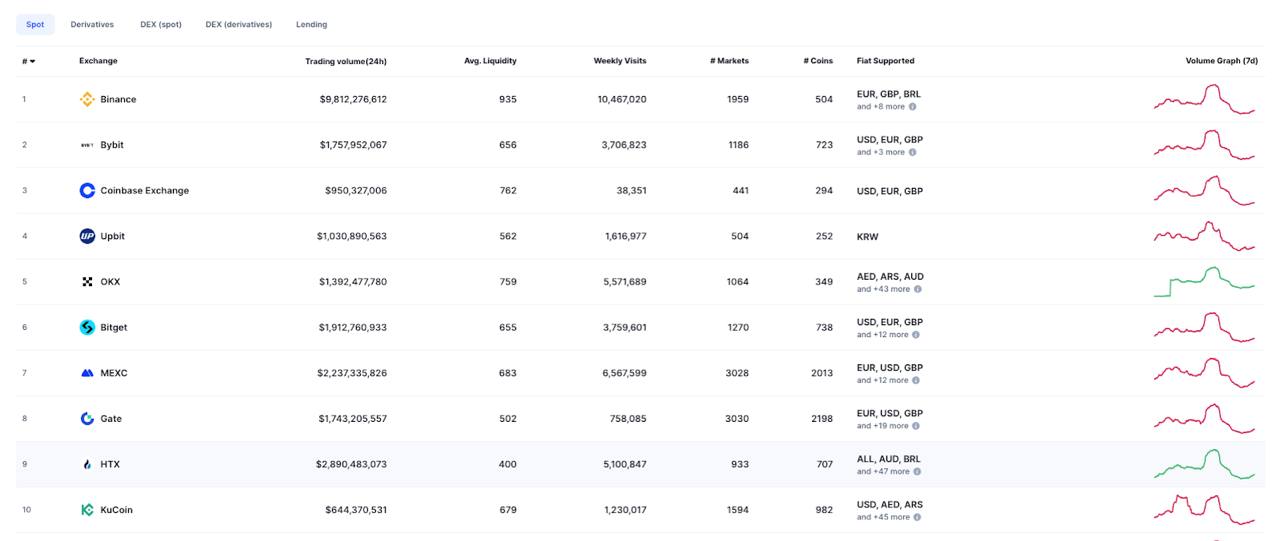Switch to the Derivatives tab
The height and width of the screenshot is (541, 1280).
tap(92, 24)
